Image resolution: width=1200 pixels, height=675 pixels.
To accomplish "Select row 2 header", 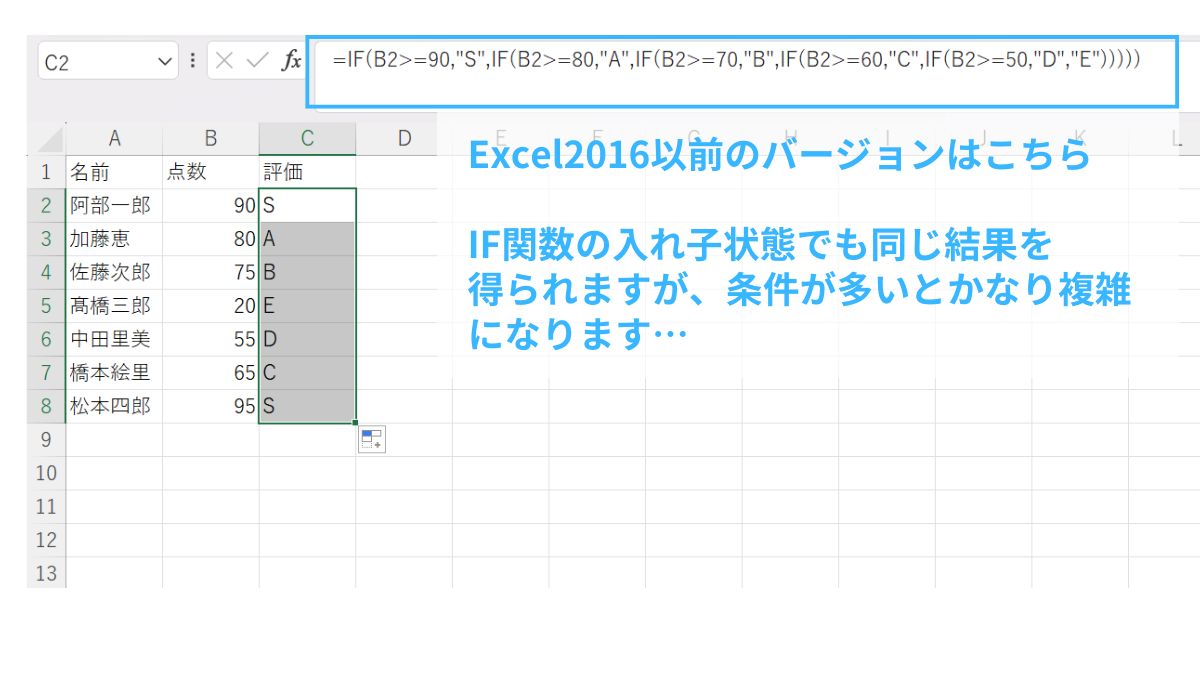I will (x=46, y=206).
